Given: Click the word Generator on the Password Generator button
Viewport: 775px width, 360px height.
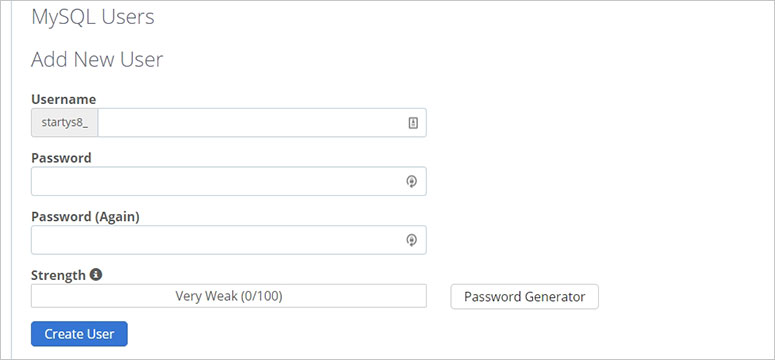Looking at the screenshot, I should click(x=555, y=297).
